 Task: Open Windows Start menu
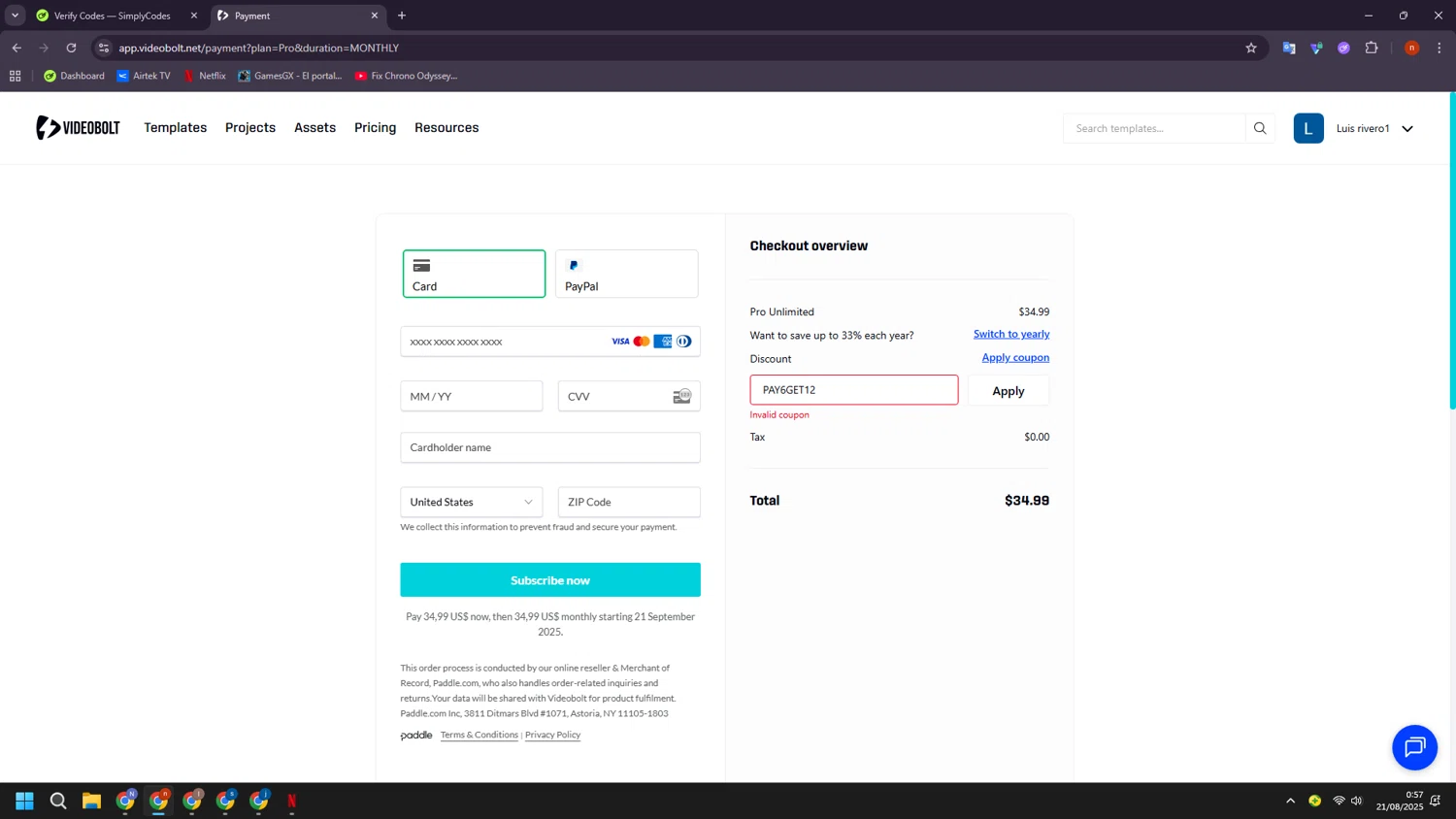(x=24, y=801)
